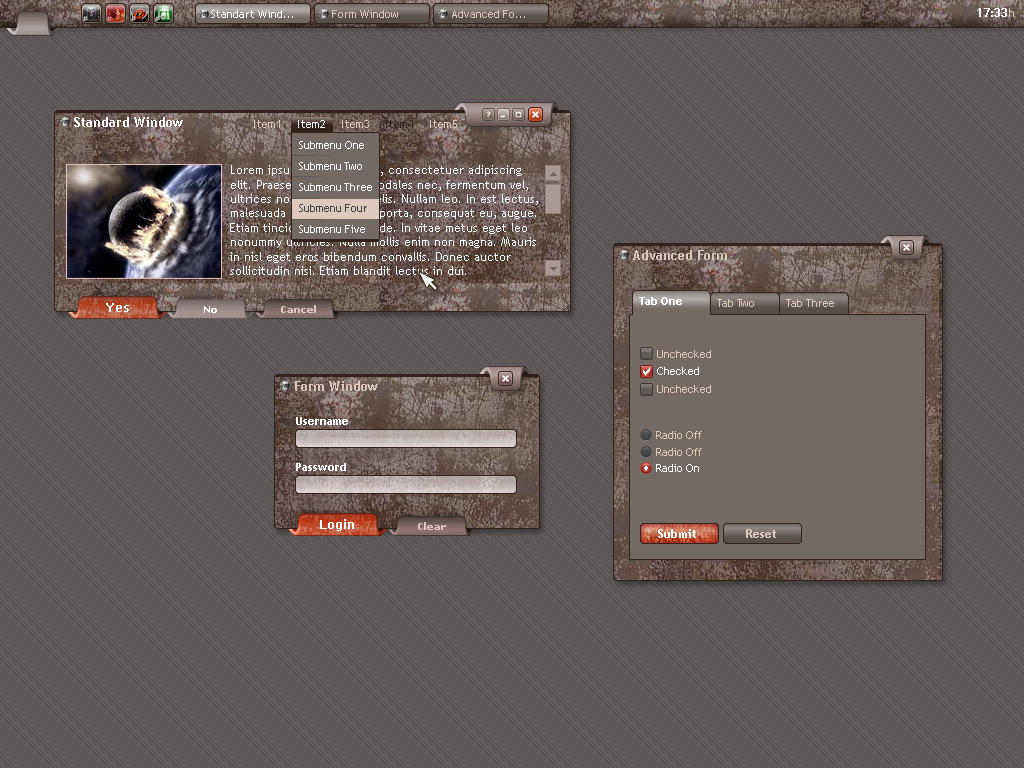Click the gray launcher icon in top panel

pos(91,14)
